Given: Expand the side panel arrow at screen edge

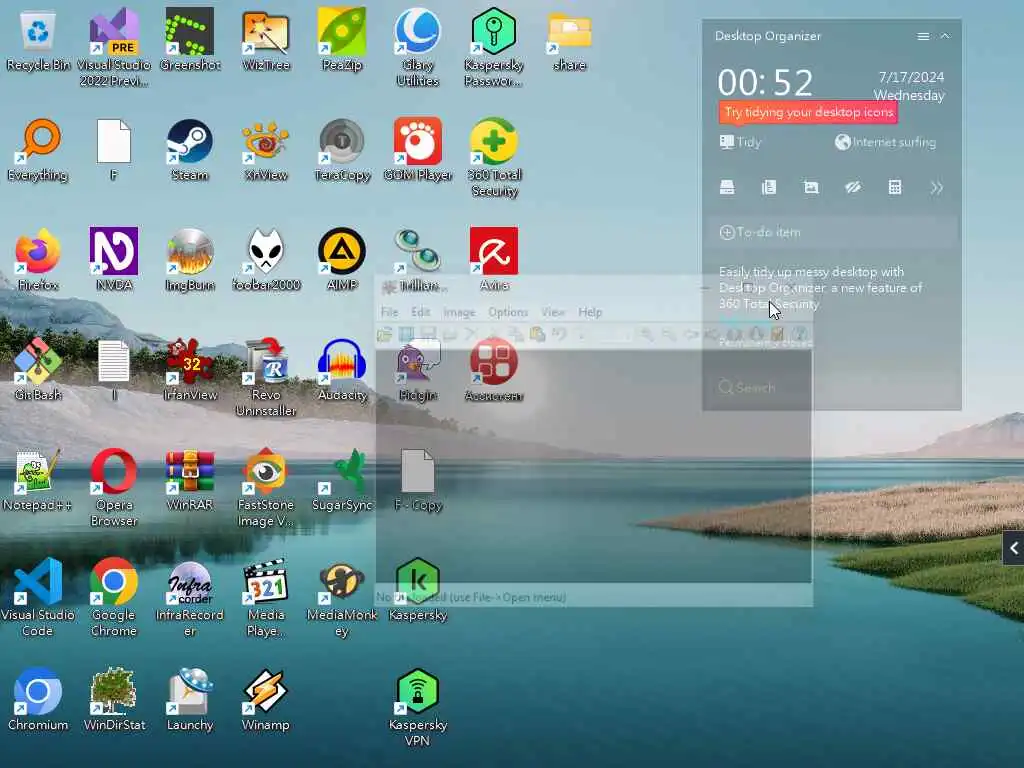Looking at the screenshot, I should point(1014,548).
